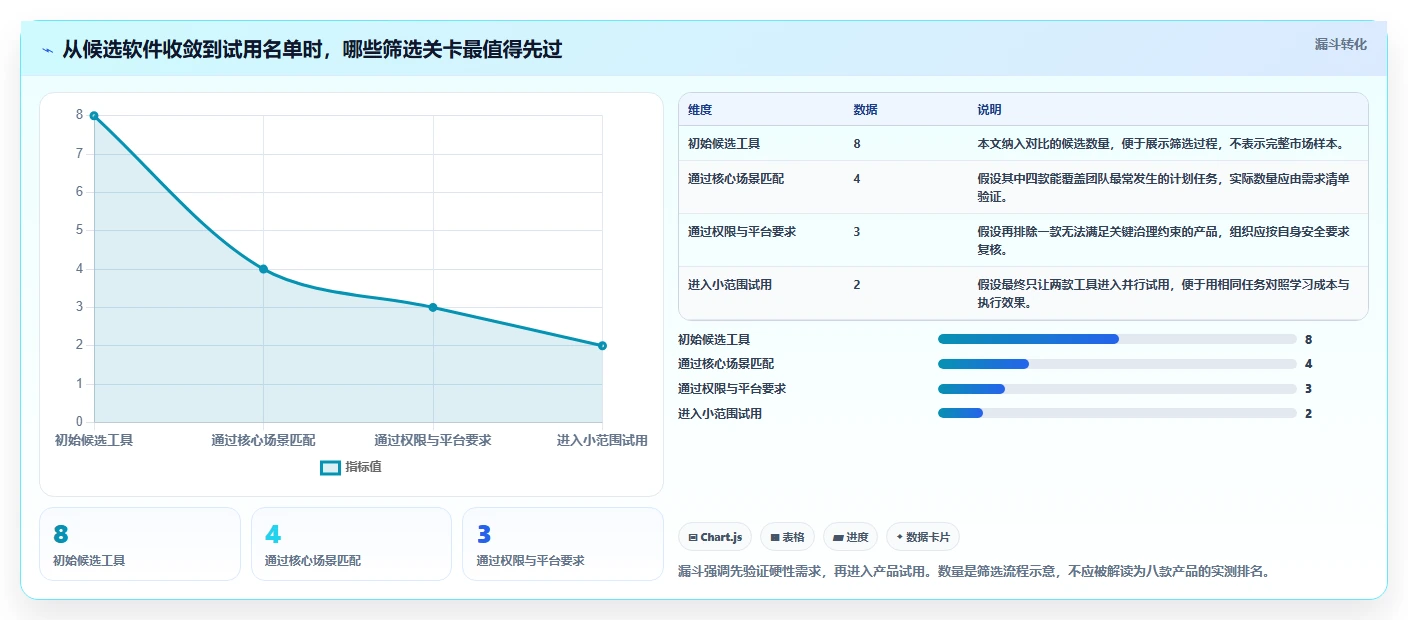The width and height of the screenshot is (1408, 620).
Task: Select the 表格 chip
Action: tap(788, 537)
